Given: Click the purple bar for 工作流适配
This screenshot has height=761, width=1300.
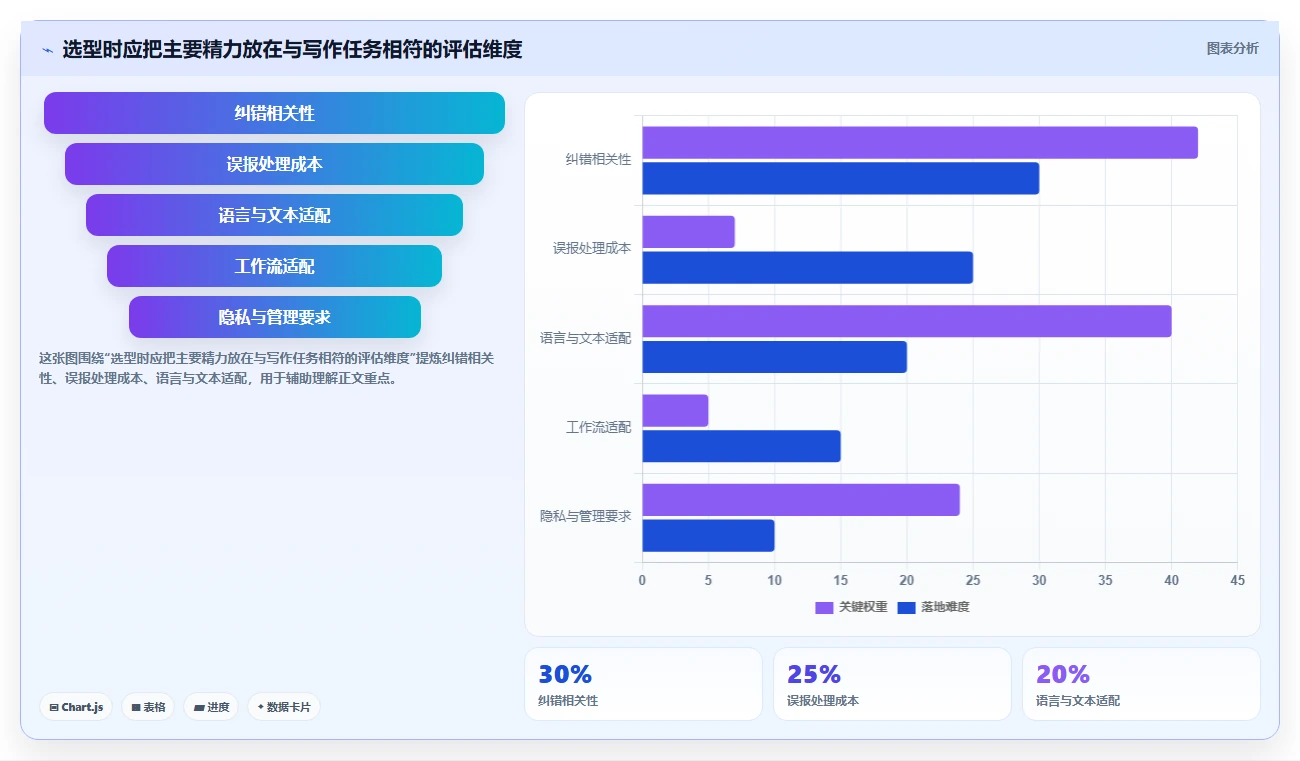Looking at the screenshot, I should (675, 411).
